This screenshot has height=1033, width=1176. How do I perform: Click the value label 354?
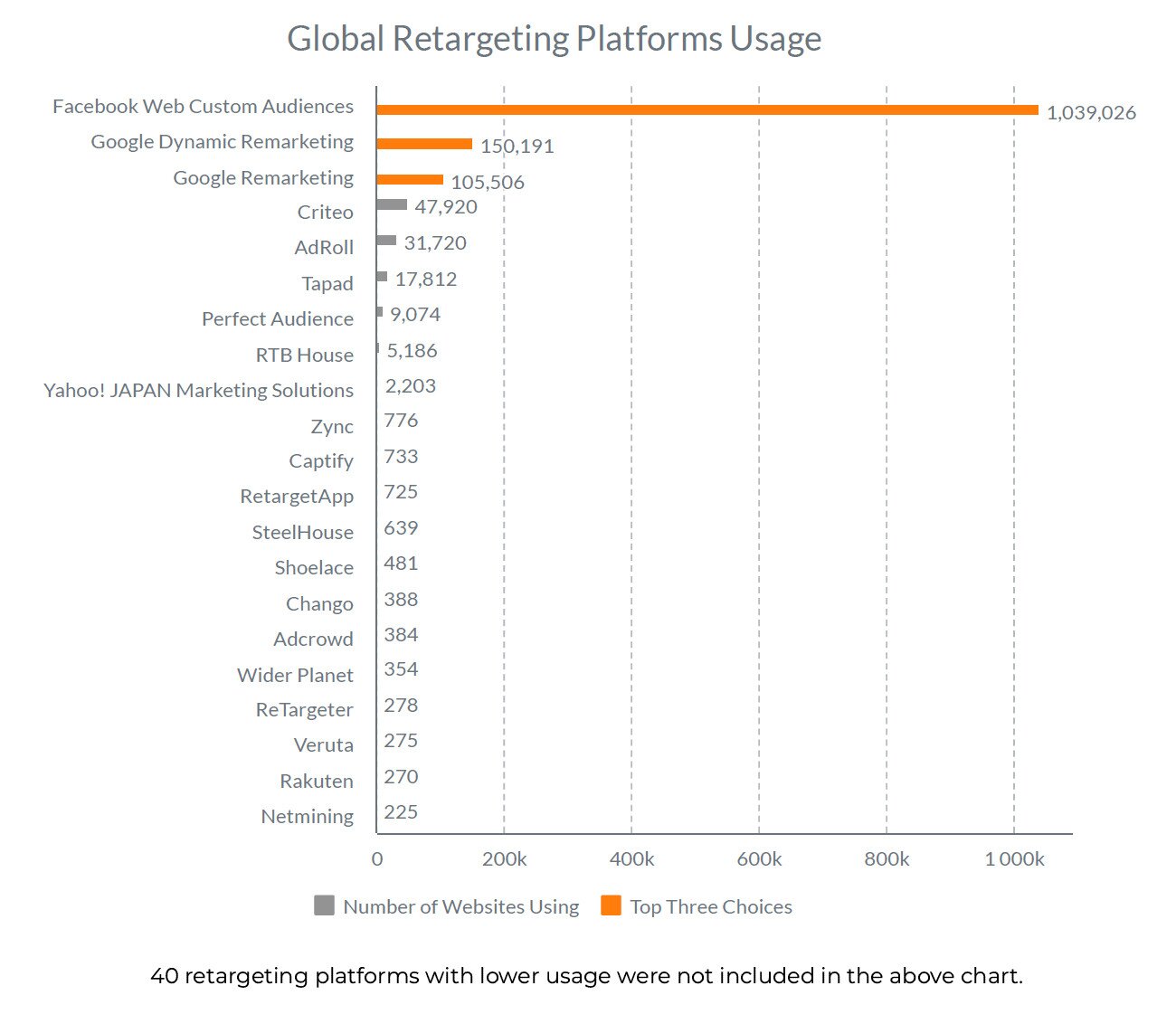[x=402, y=669]
